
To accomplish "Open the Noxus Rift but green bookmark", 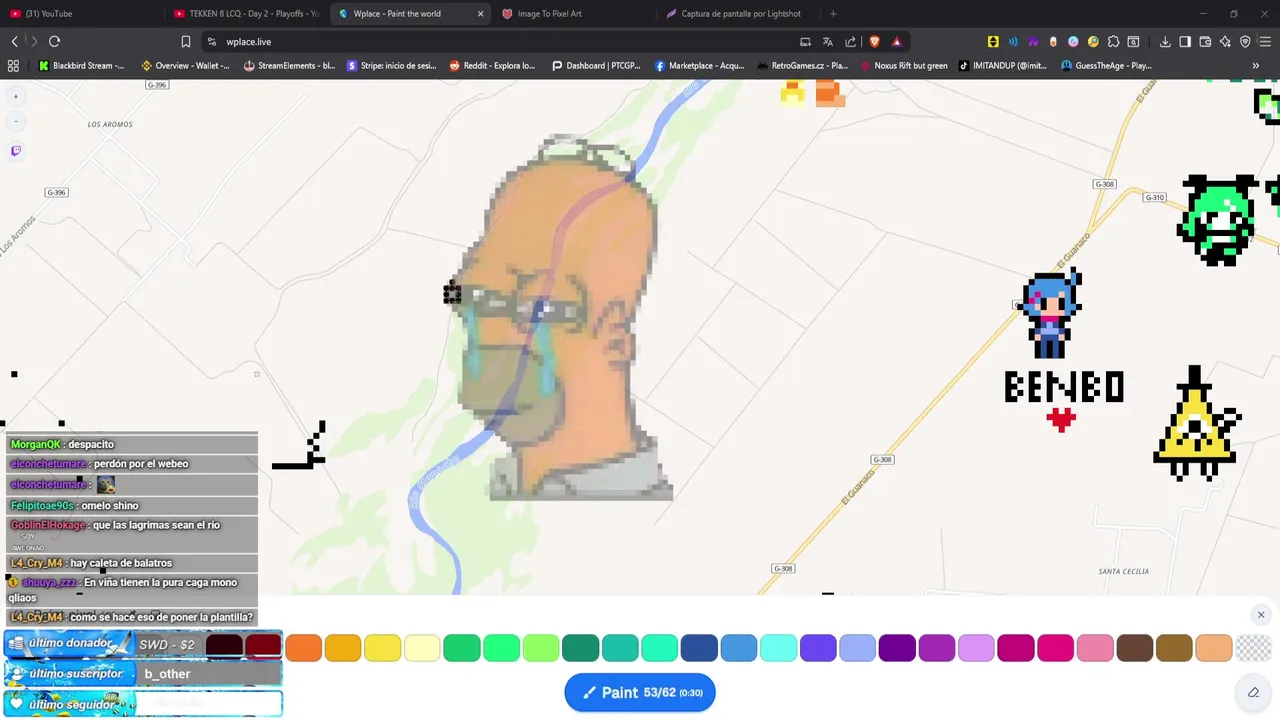I will click(x=903, y=66).
